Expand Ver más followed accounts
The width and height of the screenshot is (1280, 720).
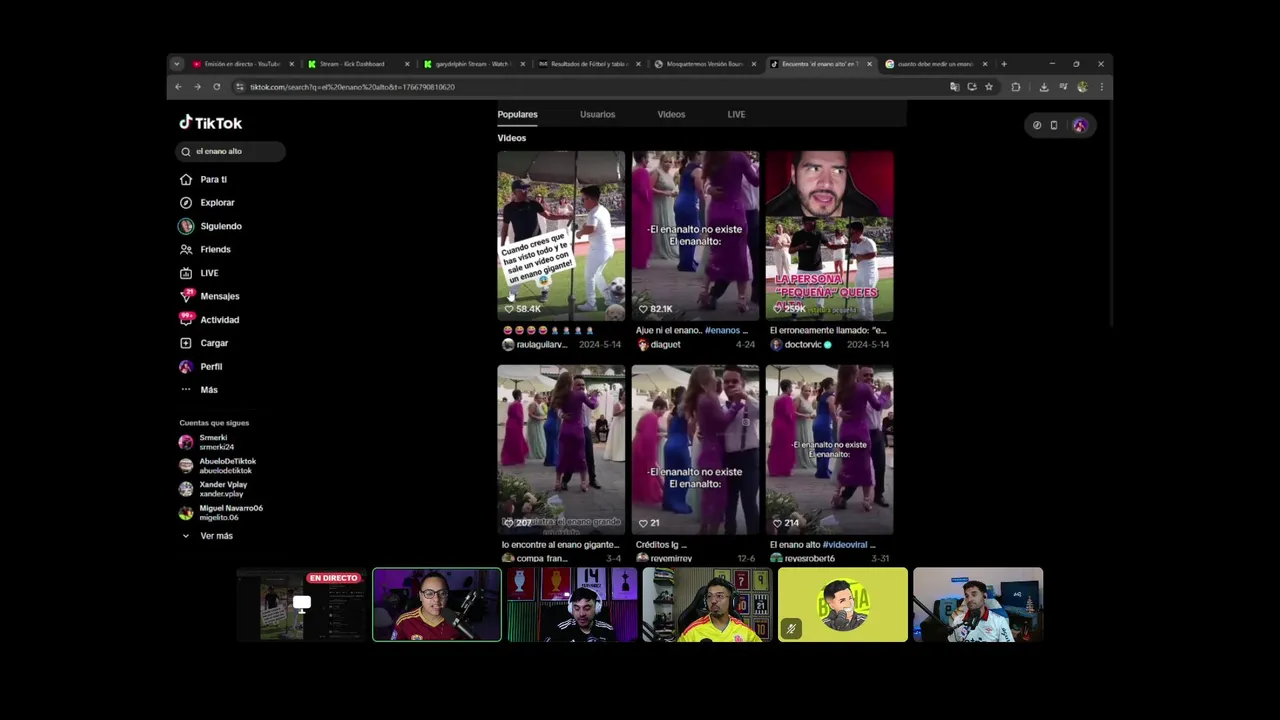pyautogui.click(x=216, y=536)
